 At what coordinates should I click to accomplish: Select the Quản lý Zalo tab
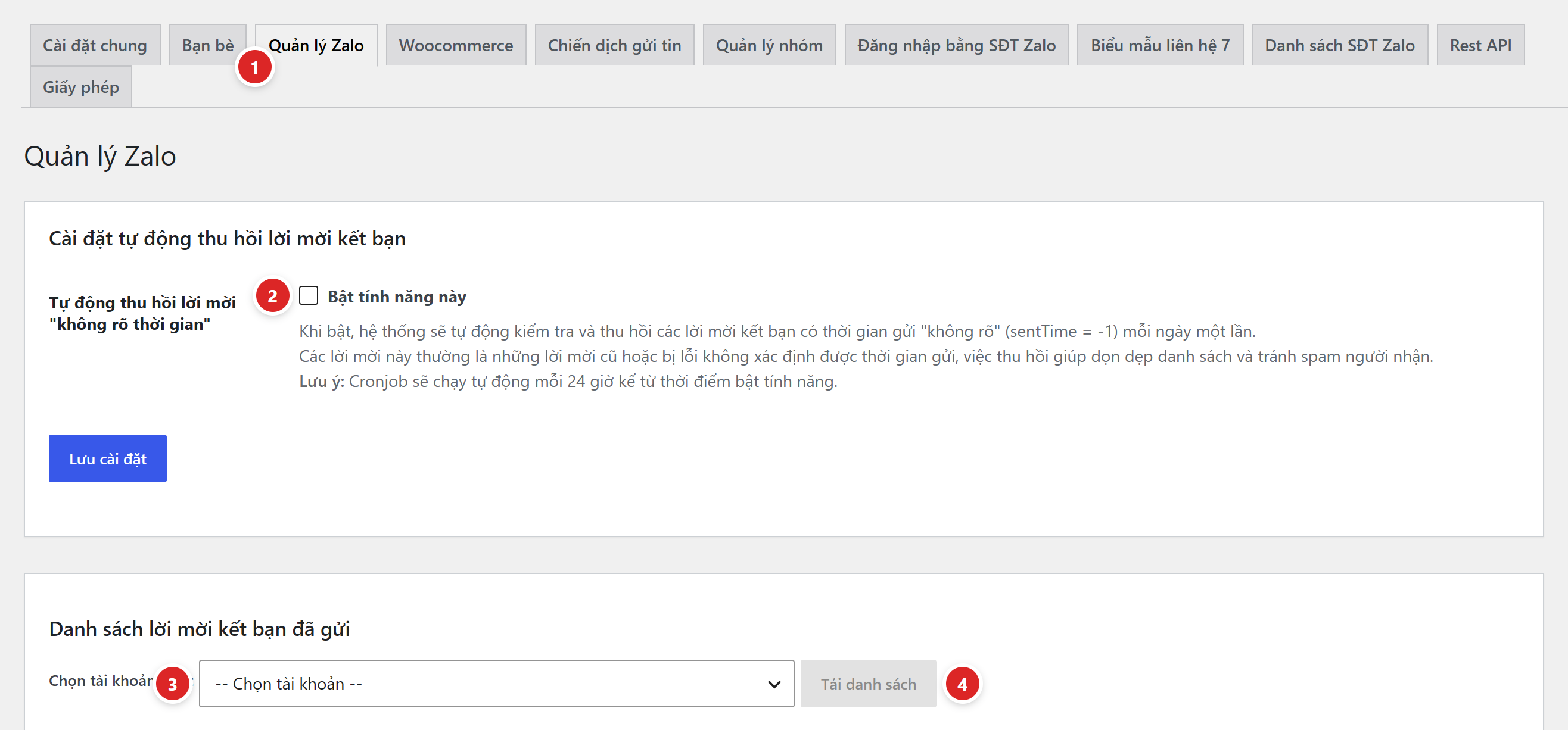[316, 45]
